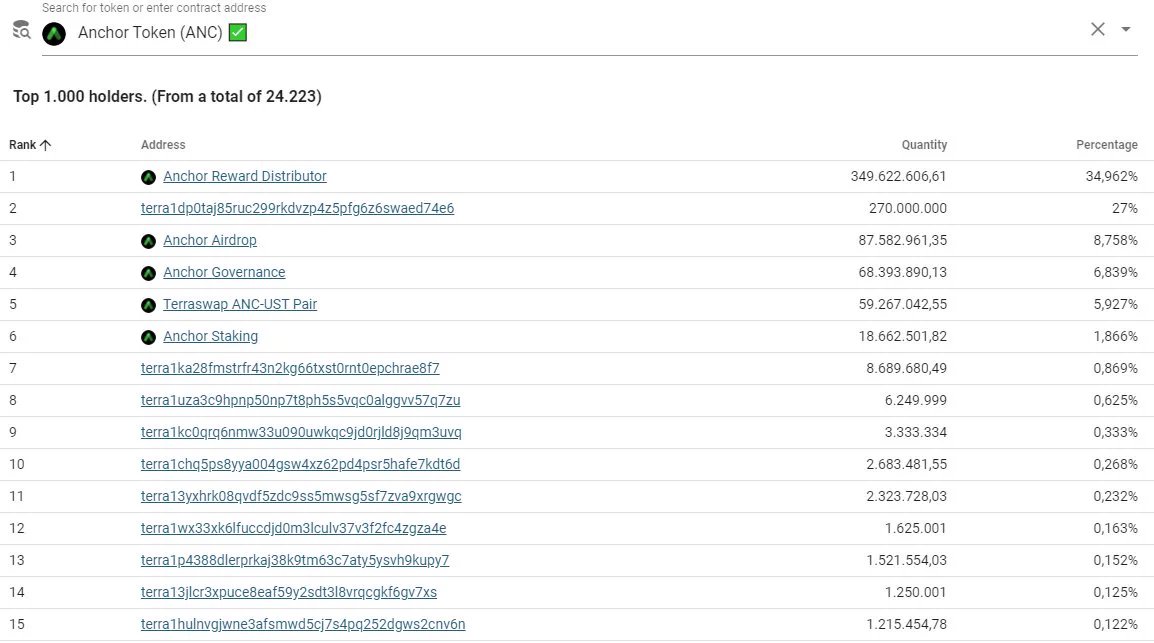The height and width of the screenshot is (643, 1154).
Task: Open address terra1chq5ps8yya004gsw4xz62pd4psr5hafe7kdt6d
Action: coord(300,464)
